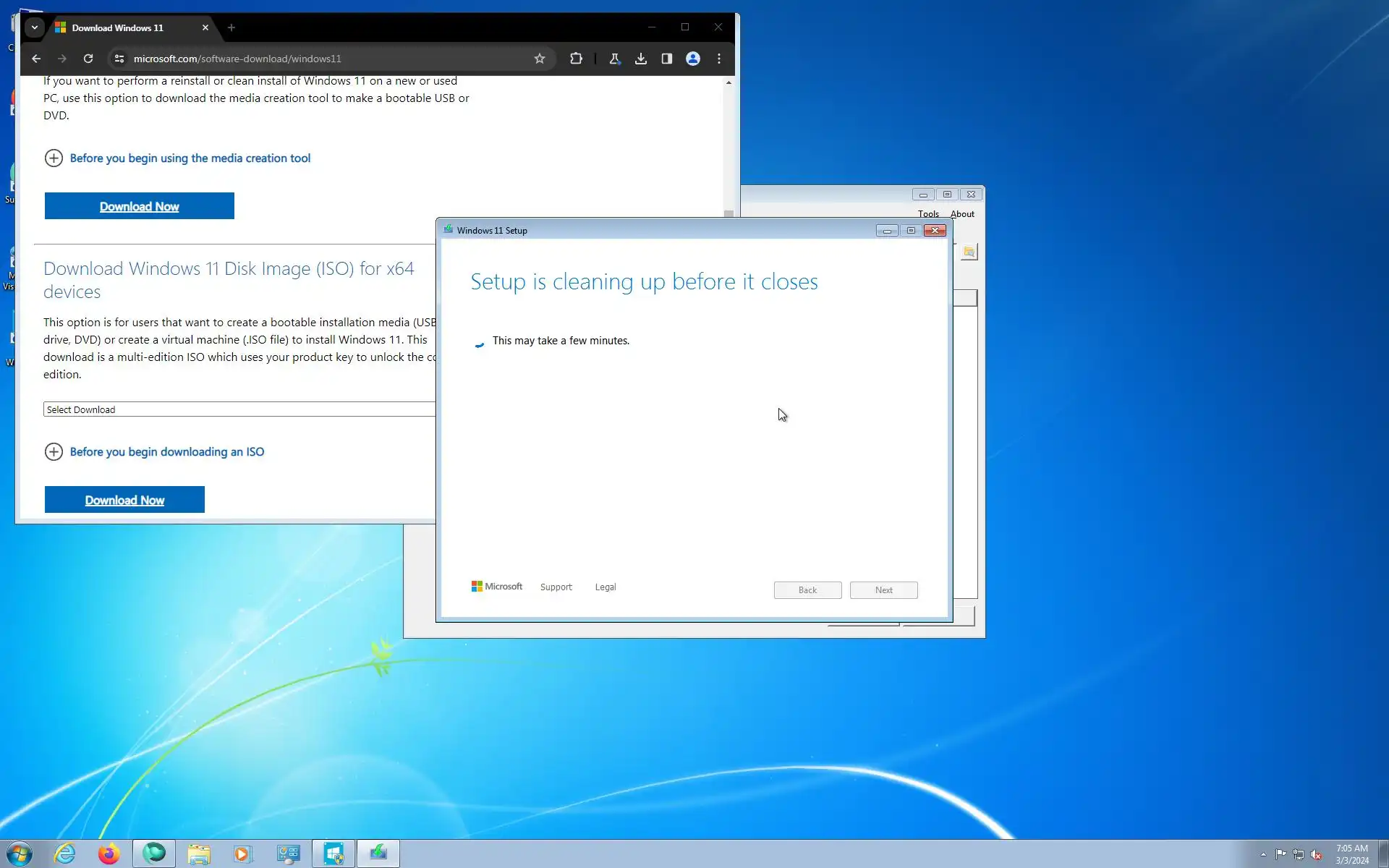Open the Tools menu
The width and height of the screenshot is (1389, 868).
(x=928, y=214)
